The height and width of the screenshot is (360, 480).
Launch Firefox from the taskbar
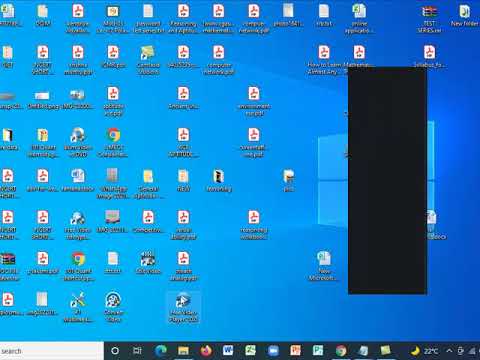[x=206, y=351]
